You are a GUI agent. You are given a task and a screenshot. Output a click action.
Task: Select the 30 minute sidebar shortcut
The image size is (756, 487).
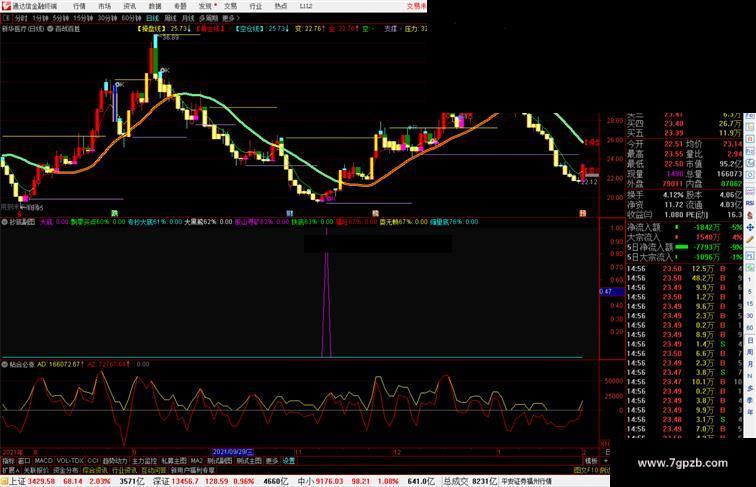(x=750, y=316)
